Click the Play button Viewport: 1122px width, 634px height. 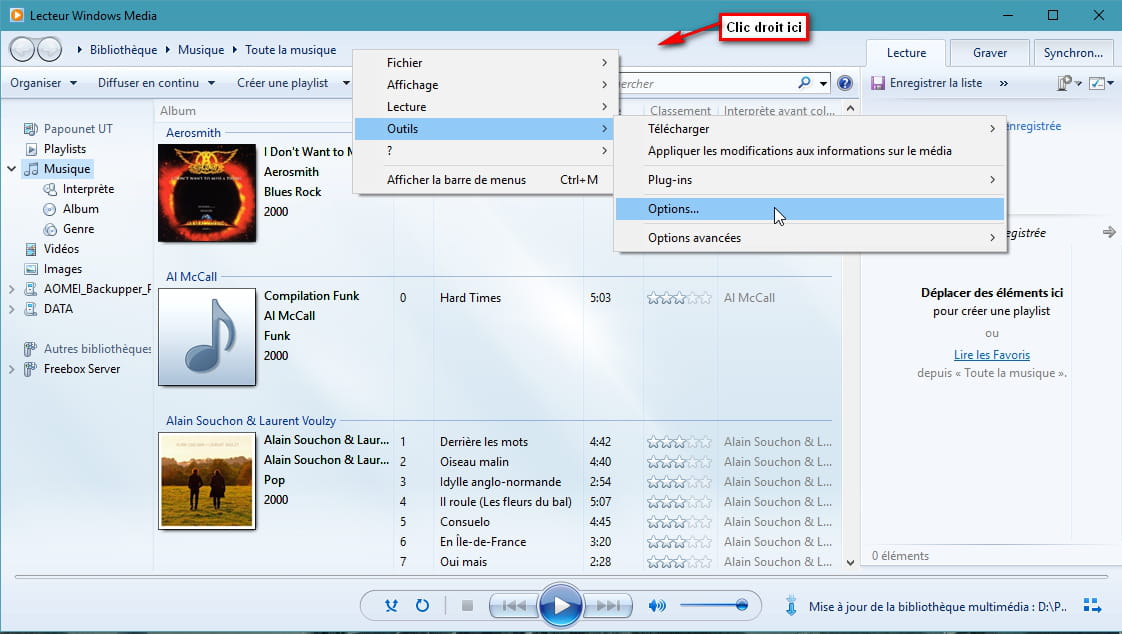(x=560, y=605)
